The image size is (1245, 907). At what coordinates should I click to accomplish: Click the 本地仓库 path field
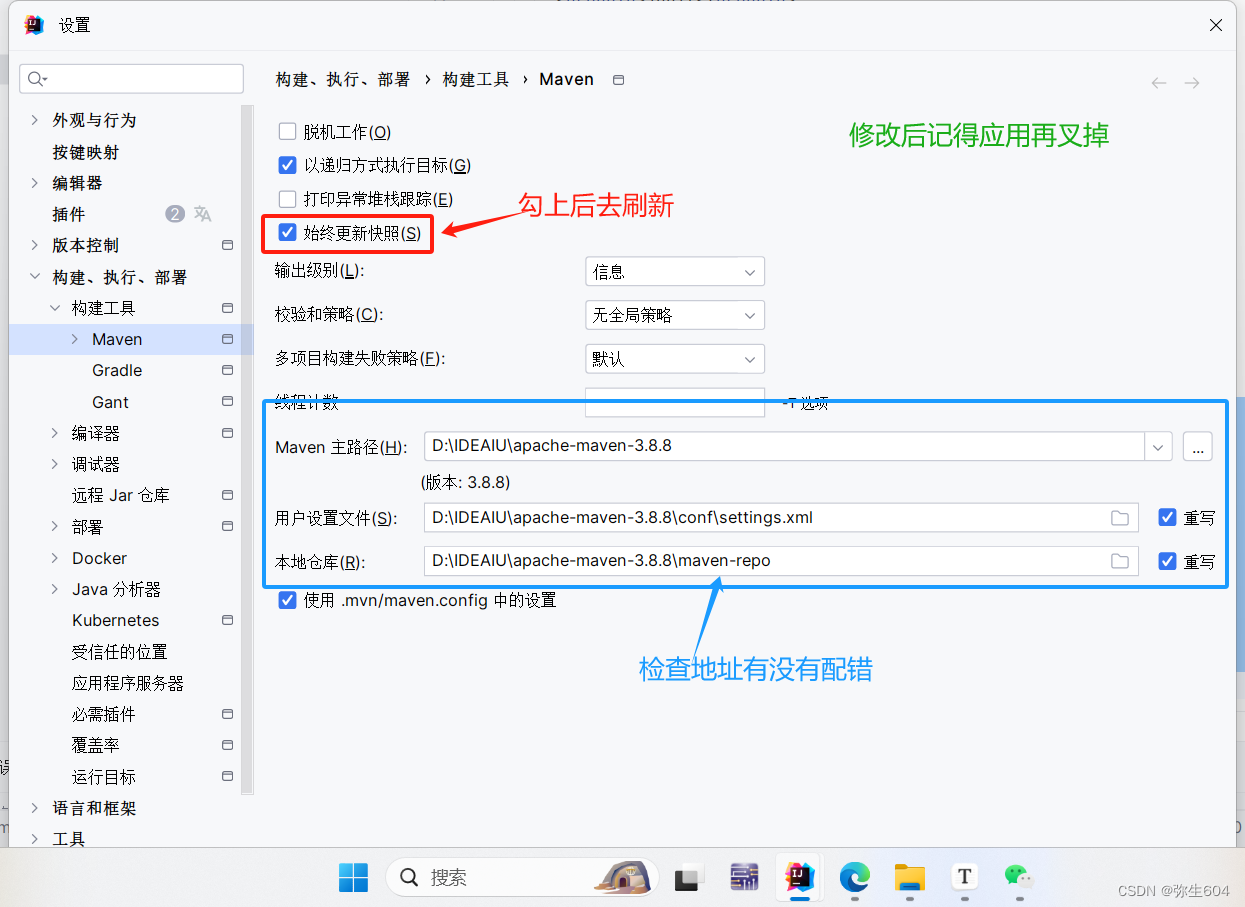point(781,561)
